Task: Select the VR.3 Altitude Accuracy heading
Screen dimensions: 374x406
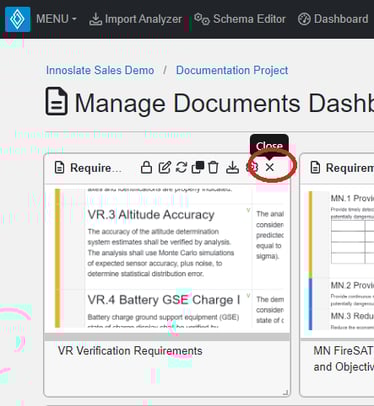Action: [x=151, y=215]
